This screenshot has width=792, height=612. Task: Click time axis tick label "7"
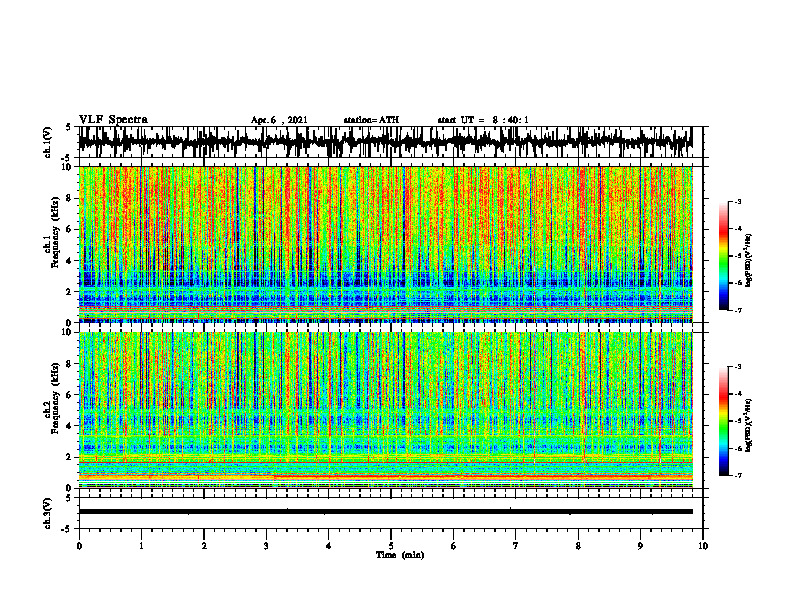516,546
